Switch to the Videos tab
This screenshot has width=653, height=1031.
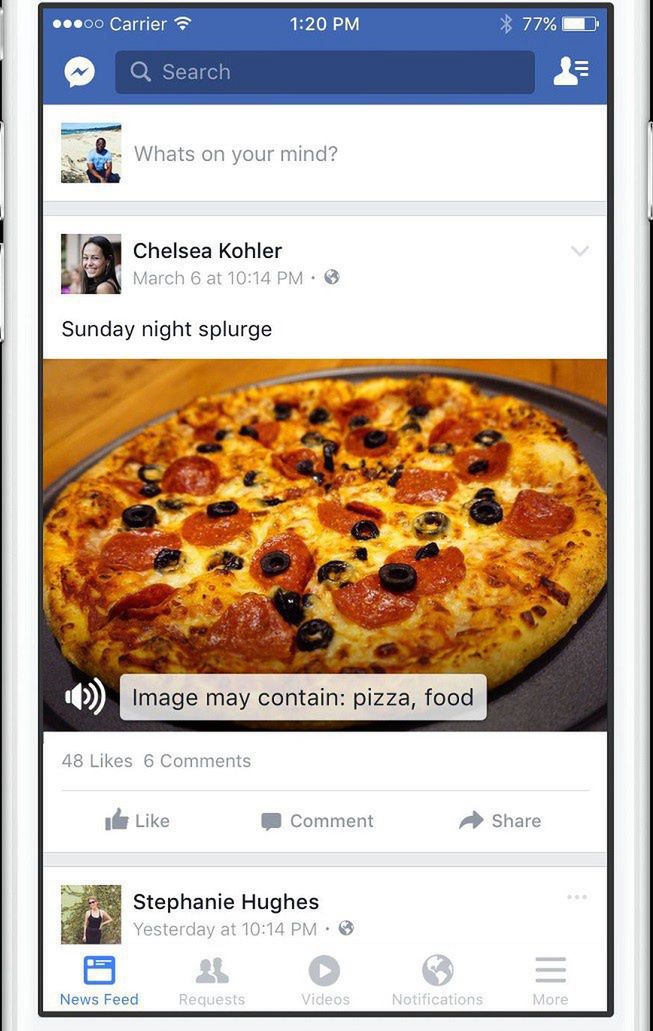coord(325,981)
